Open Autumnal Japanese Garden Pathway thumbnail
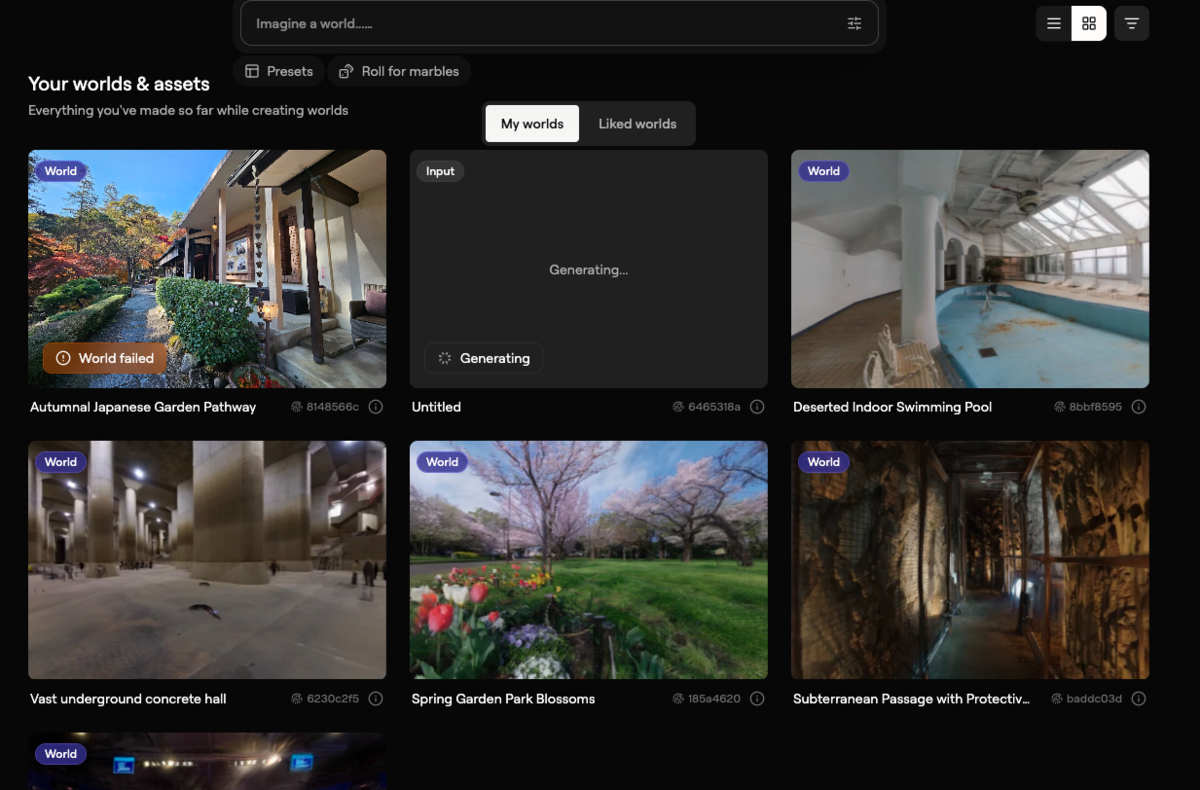This screenshot has height=790, width=1200. pyautogui.click(x=207, y=269)
